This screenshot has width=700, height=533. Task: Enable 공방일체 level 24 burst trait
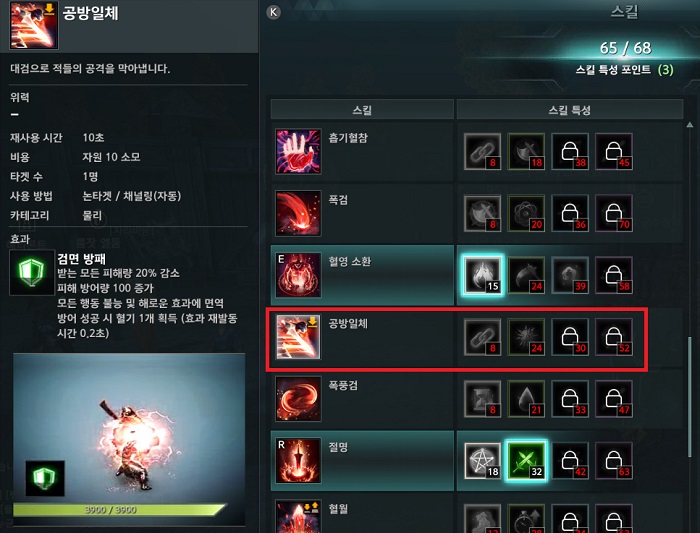526,337
